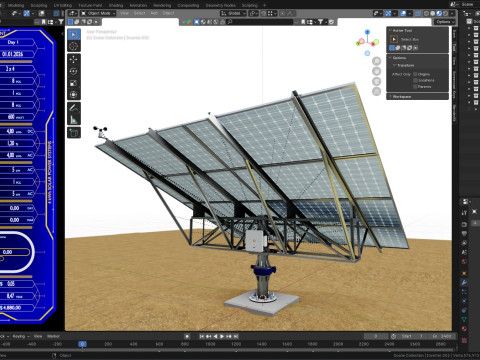Click the blue current frame playhead marker
The width and height of the screenshot is (480, 360).
pyautogui.click(x=82, y=344)
